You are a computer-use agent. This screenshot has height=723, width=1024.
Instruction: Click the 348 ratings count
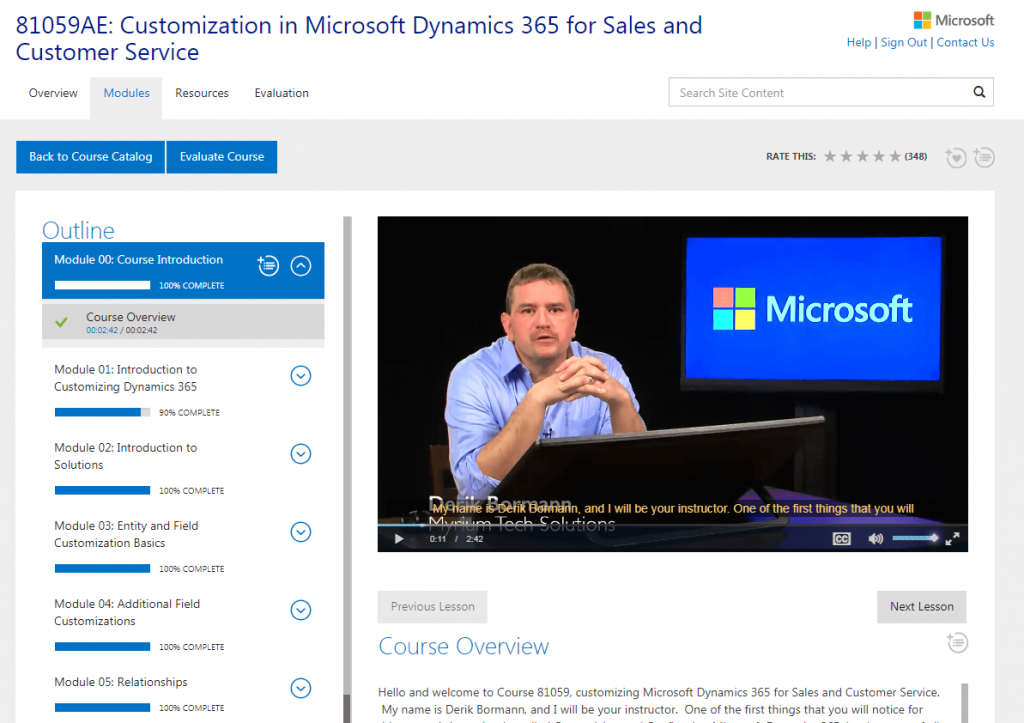(x=916, y=156)
